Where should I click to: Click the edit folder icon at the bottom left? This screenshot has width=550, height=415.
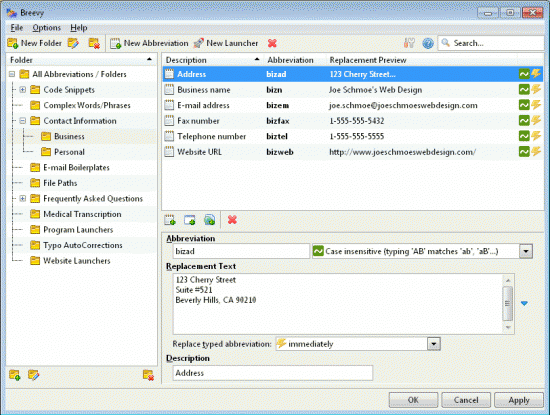coord(34,375)
